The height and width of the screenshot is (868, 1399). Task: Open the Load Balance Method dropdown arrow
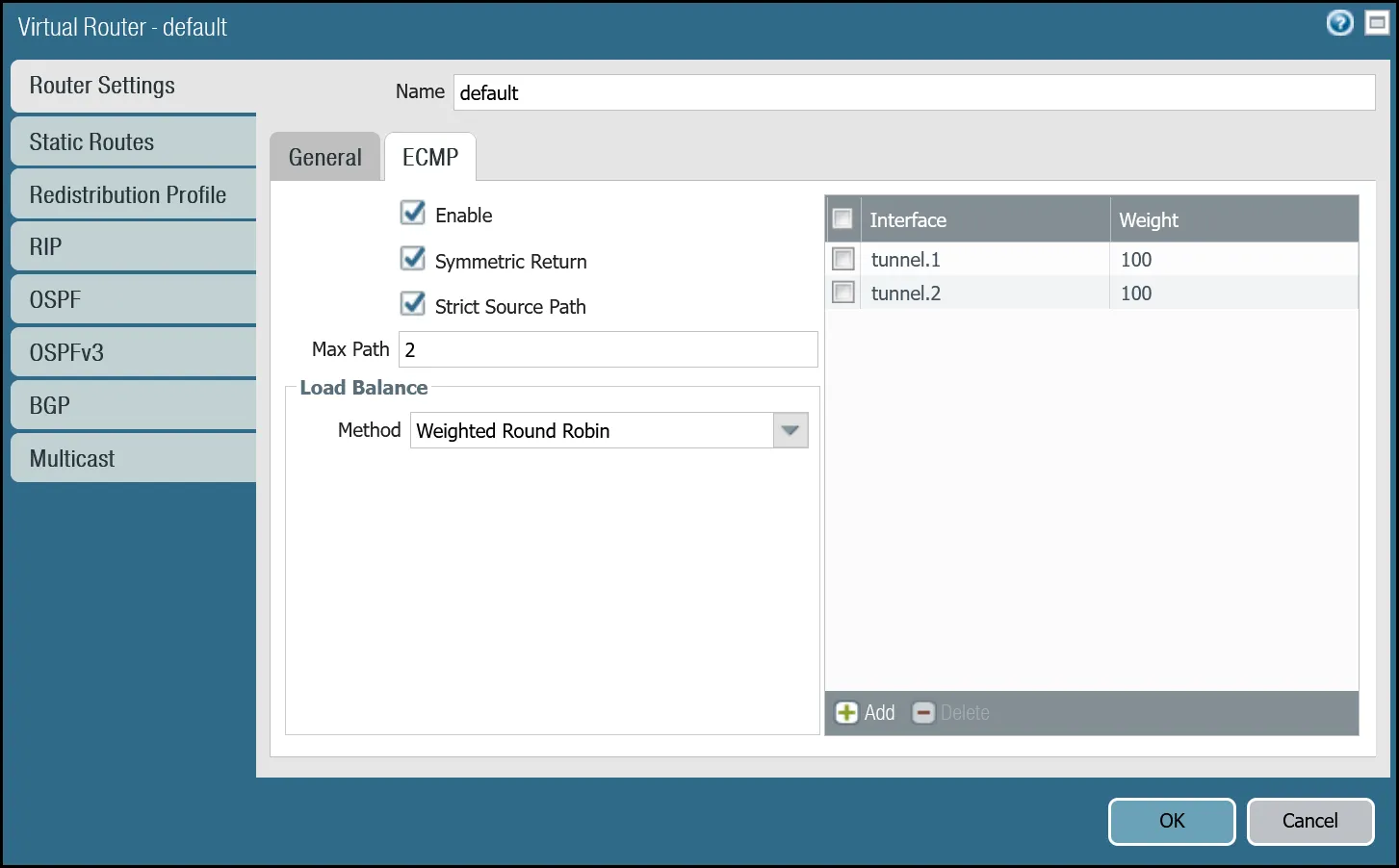point(790,430)
